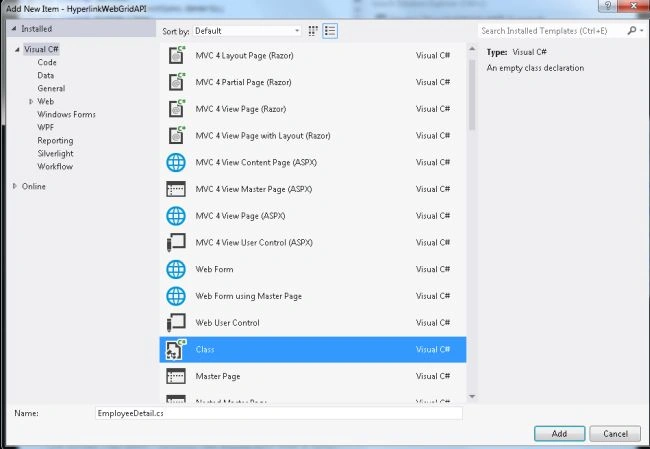Click the Search Installed Templates box
Screen dimensions: 650x449
pos(552,31)
